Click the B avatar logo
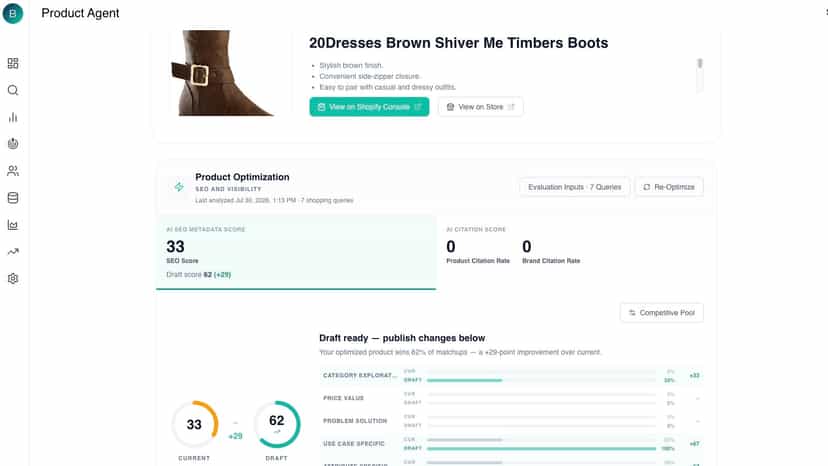828x466 pixels. click(x=13, y=13)
